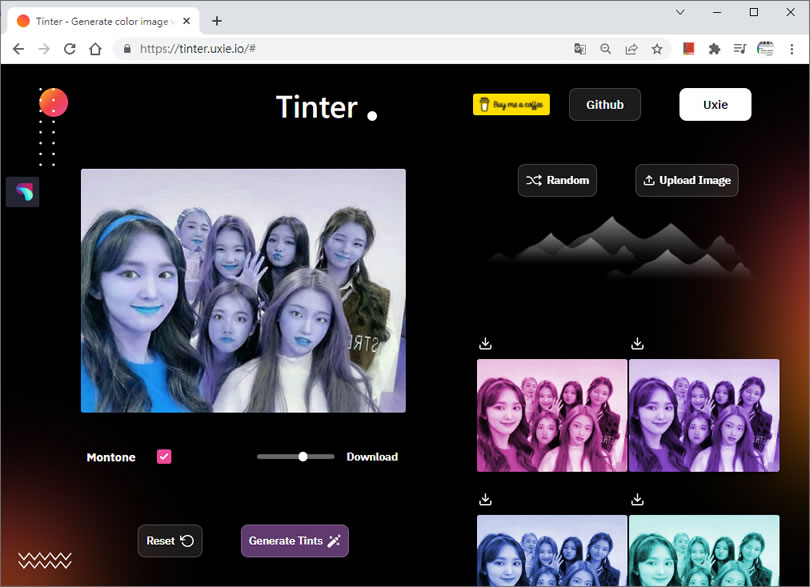Click the main preview image
Screen dimensions: 810x587
click(x=243, y=291)
